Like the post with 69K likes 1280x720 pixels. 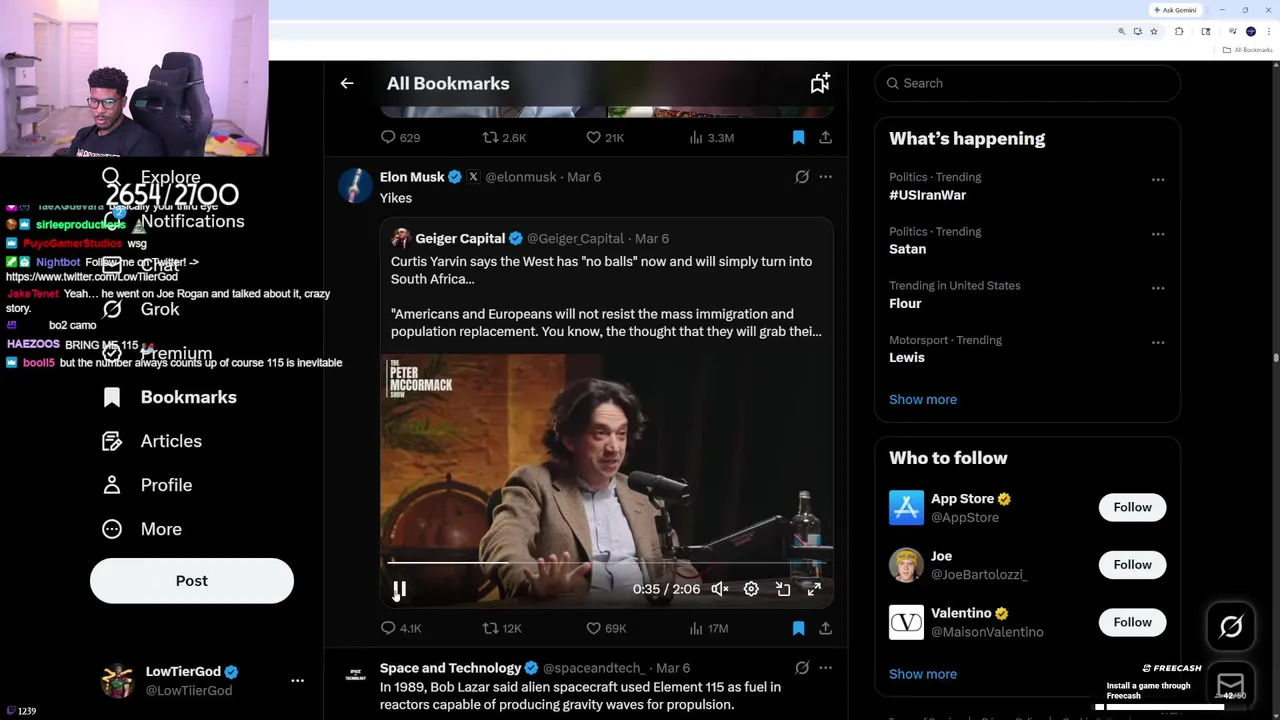pyautogui.click(x=606, y=628)
